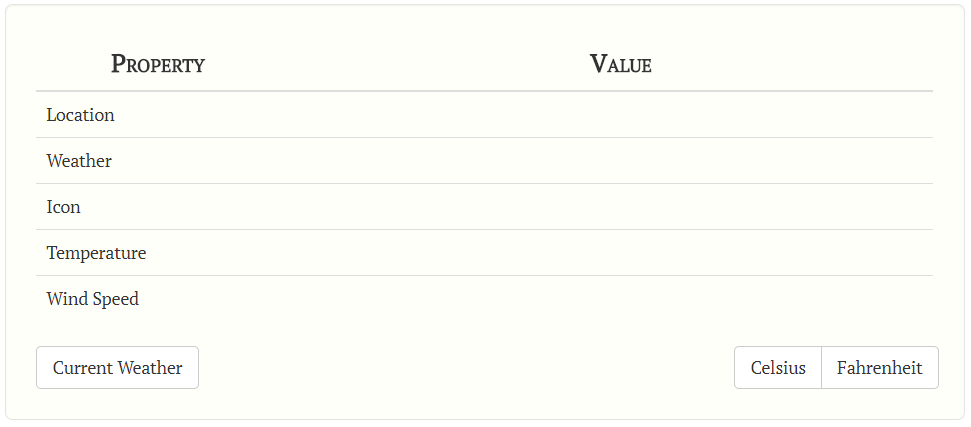Switch temperature units to Fahrenheit
Image resolution: width=971 pixels, height=427 pixels.
coord(879,368)
